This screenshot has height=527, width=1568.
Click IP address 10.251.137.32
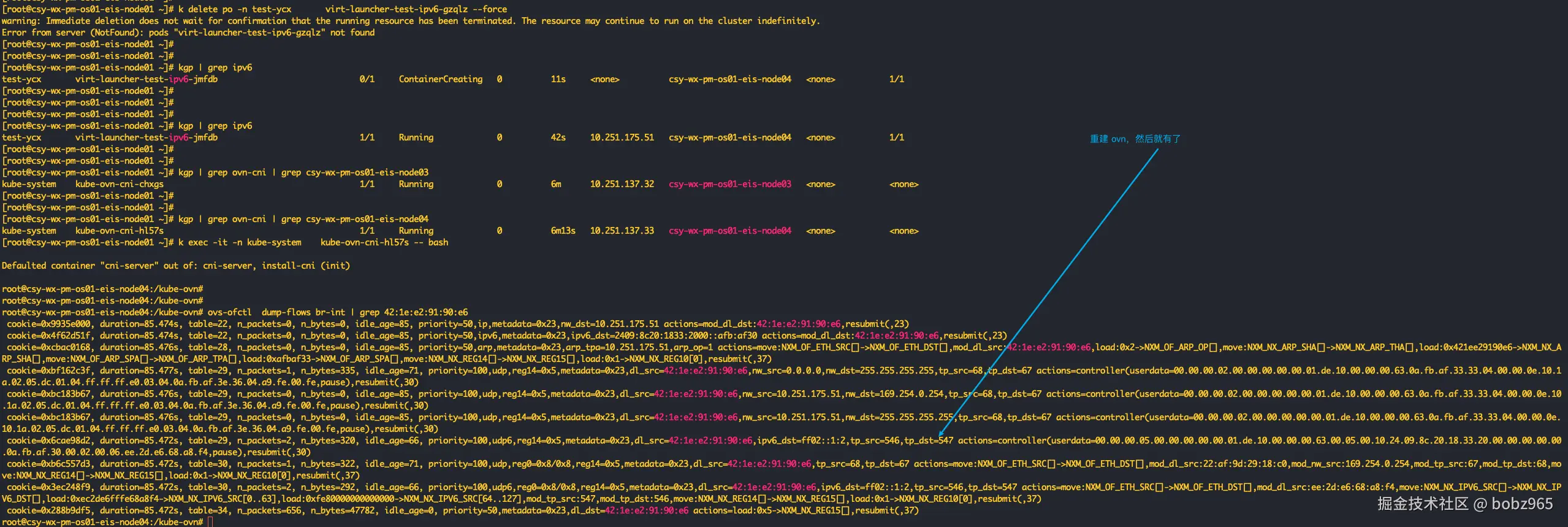click(622, 184)
